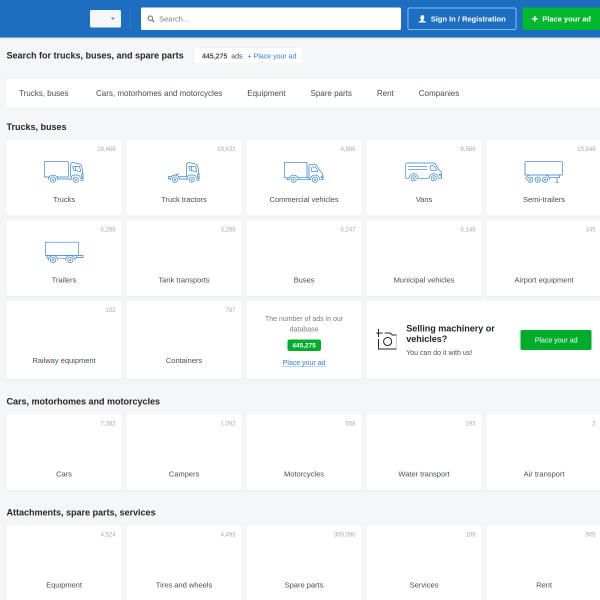Click the Truck tractors label
The height and width of the screenshot is (600, 600).
pyautogui.click(x=184, y=199)
